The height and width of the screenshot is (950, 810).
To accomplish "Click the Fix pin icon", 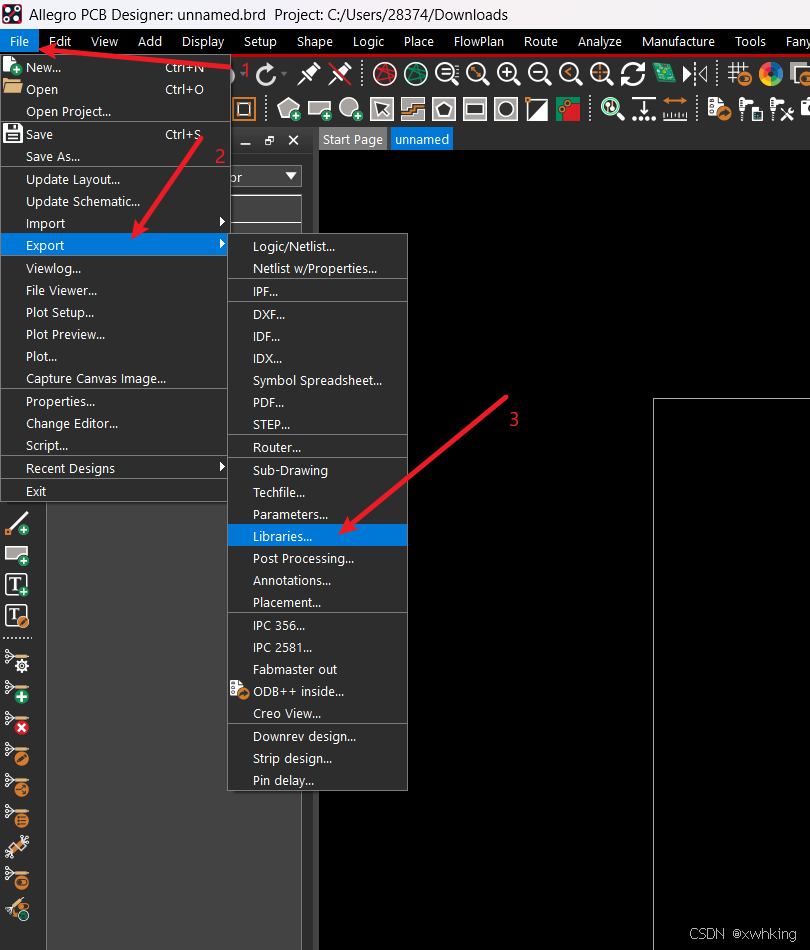I will pyautogui.click(x=308, y=75).
